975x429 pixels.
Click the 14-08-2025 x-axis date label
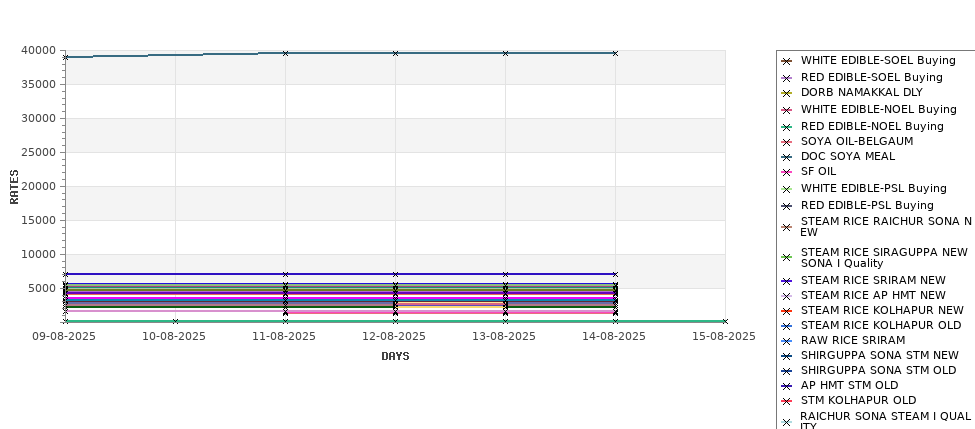[614, 336]
